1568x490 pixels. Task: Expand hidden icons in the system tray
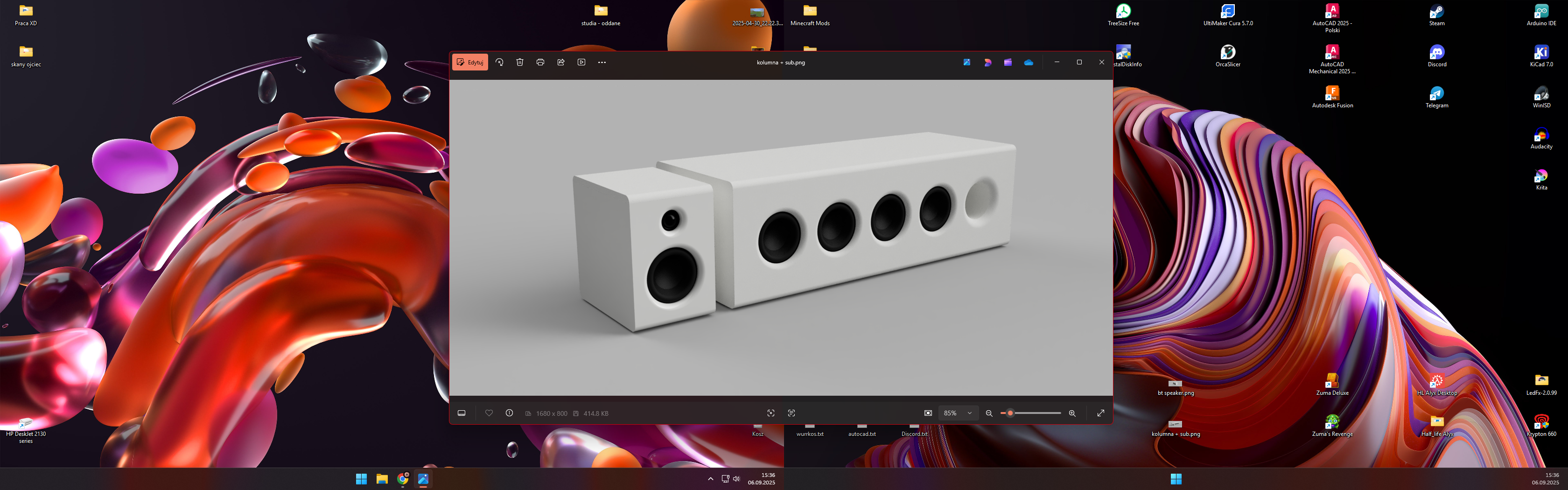click(710, 479)
